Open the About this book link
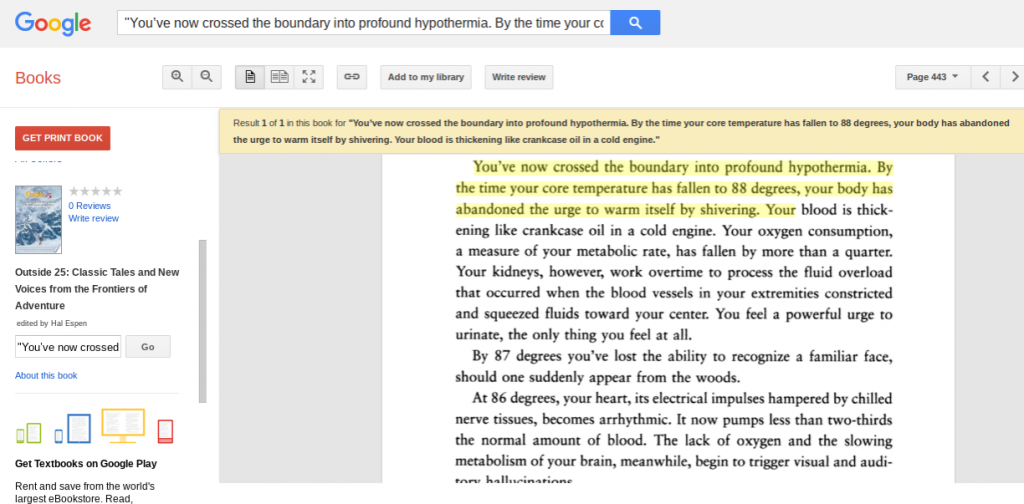This screenshot has height=504, width=1024. (x=46, y=375)
